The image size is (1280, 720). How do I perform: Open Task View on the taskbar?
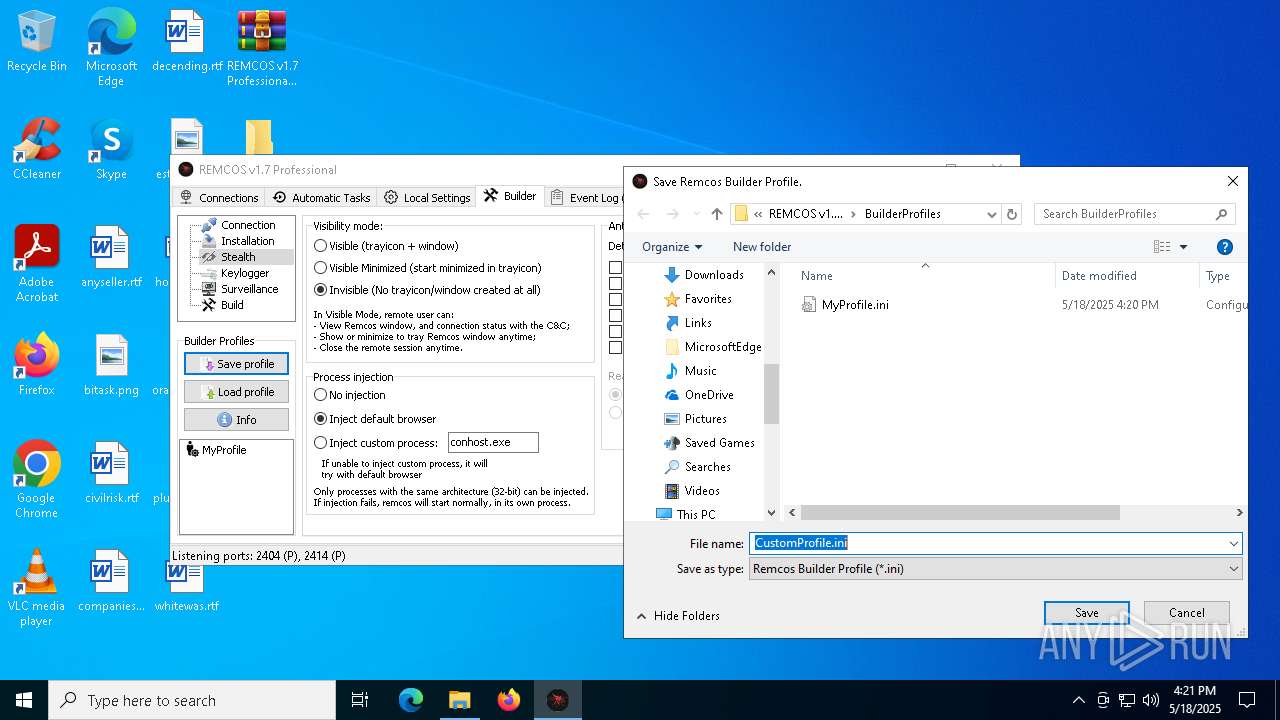(360, 700)
